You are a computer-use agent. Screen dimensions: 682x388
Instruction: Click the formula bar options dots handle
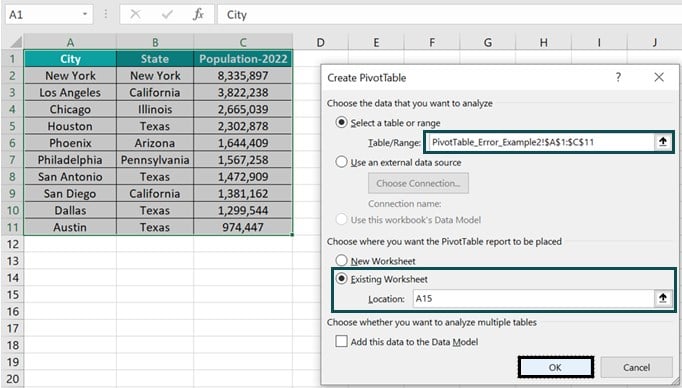click(106, 14)
